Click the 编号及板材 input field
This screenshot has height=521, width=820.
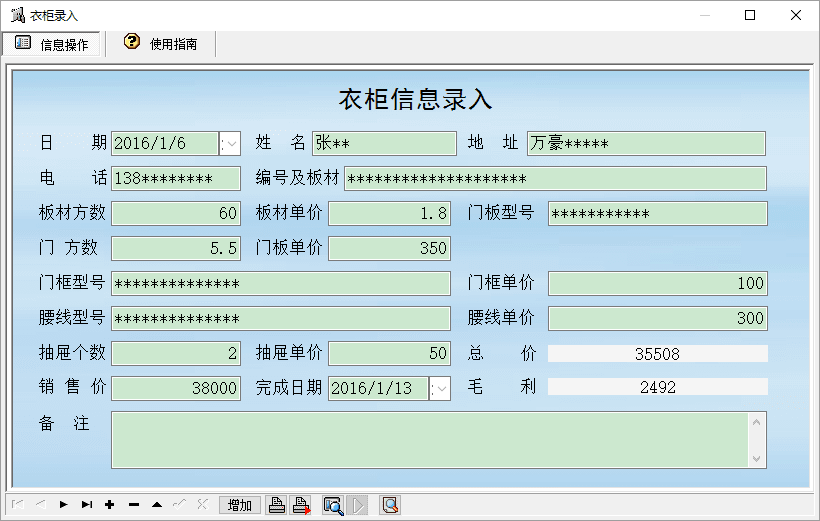coord(555,178)
